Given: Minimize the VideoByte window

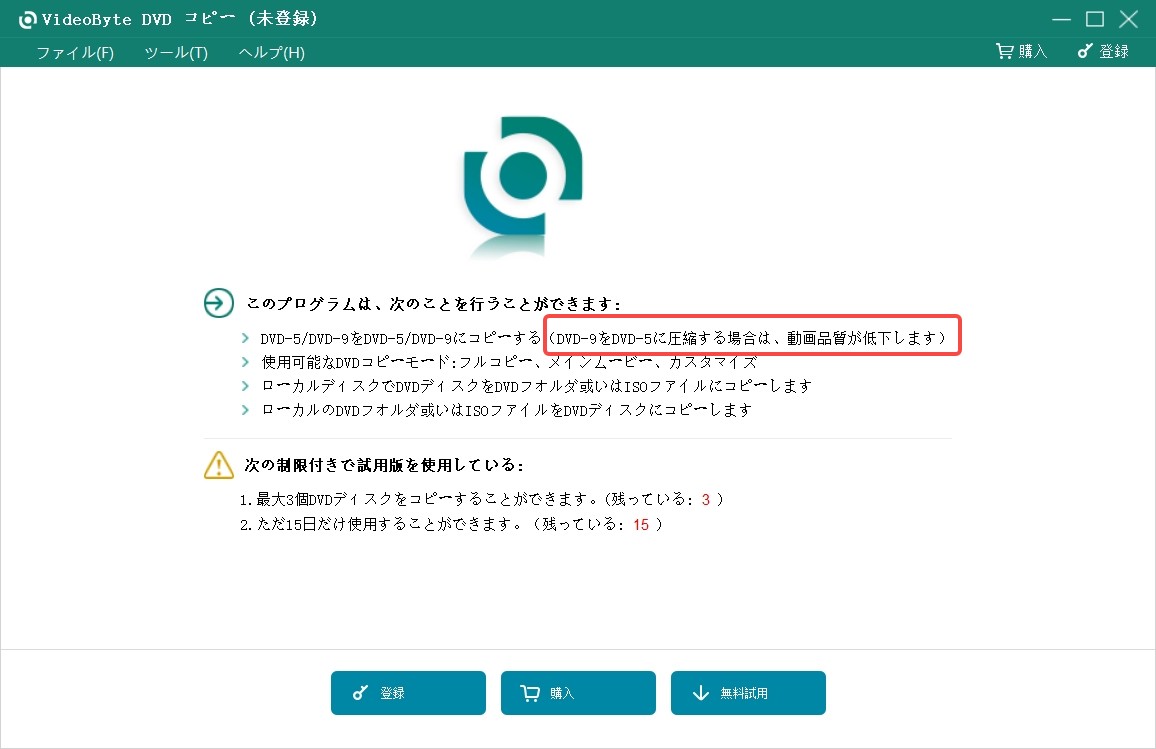Looking at the screenshot, I should click(x=1061, y=19).
